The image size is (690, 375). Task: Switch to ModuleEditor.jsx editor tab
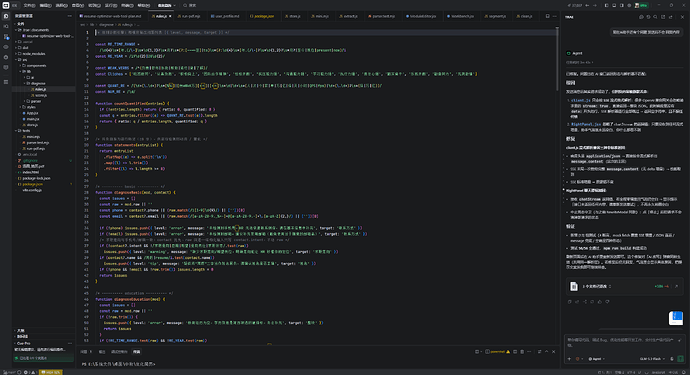point(422,16)
